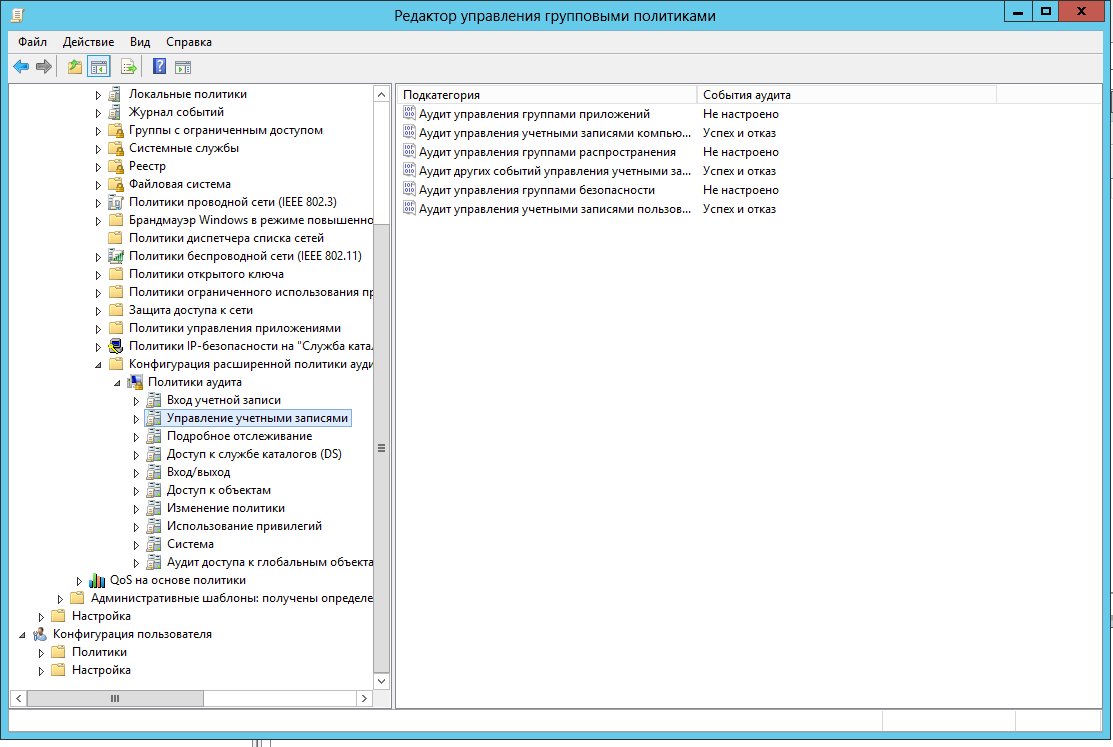Click icon of Политики проводной сети
The height and width of the screenshot is (747, 1113).
(116, 202)
